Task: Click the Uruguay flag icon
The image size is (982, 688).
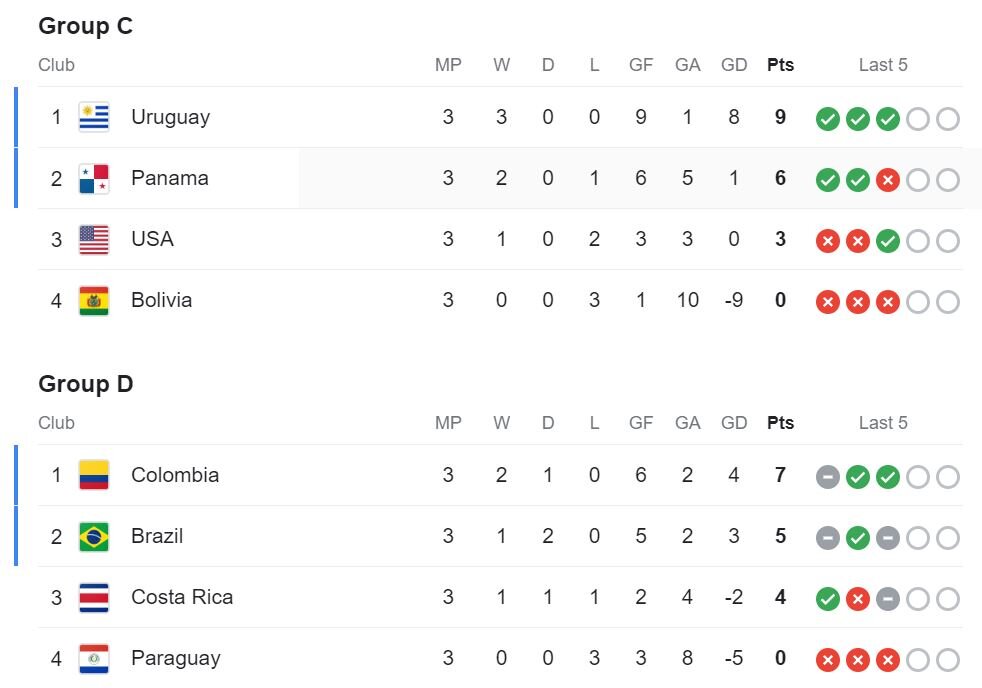Action: pos(94,117)
